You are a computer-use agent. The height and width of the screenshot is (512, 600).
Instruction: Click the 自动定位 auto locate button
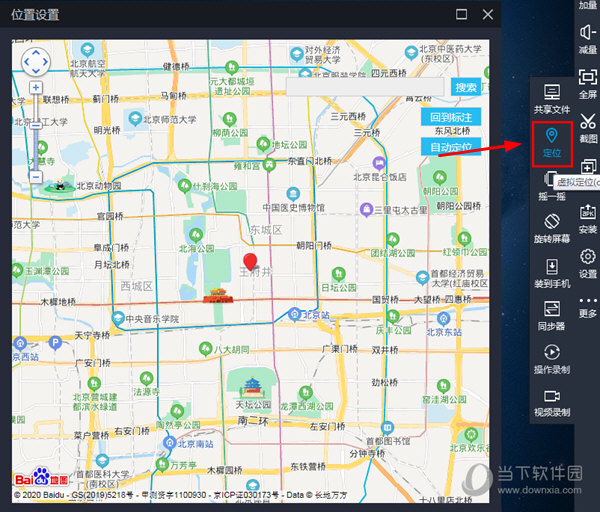click(451, 147)
